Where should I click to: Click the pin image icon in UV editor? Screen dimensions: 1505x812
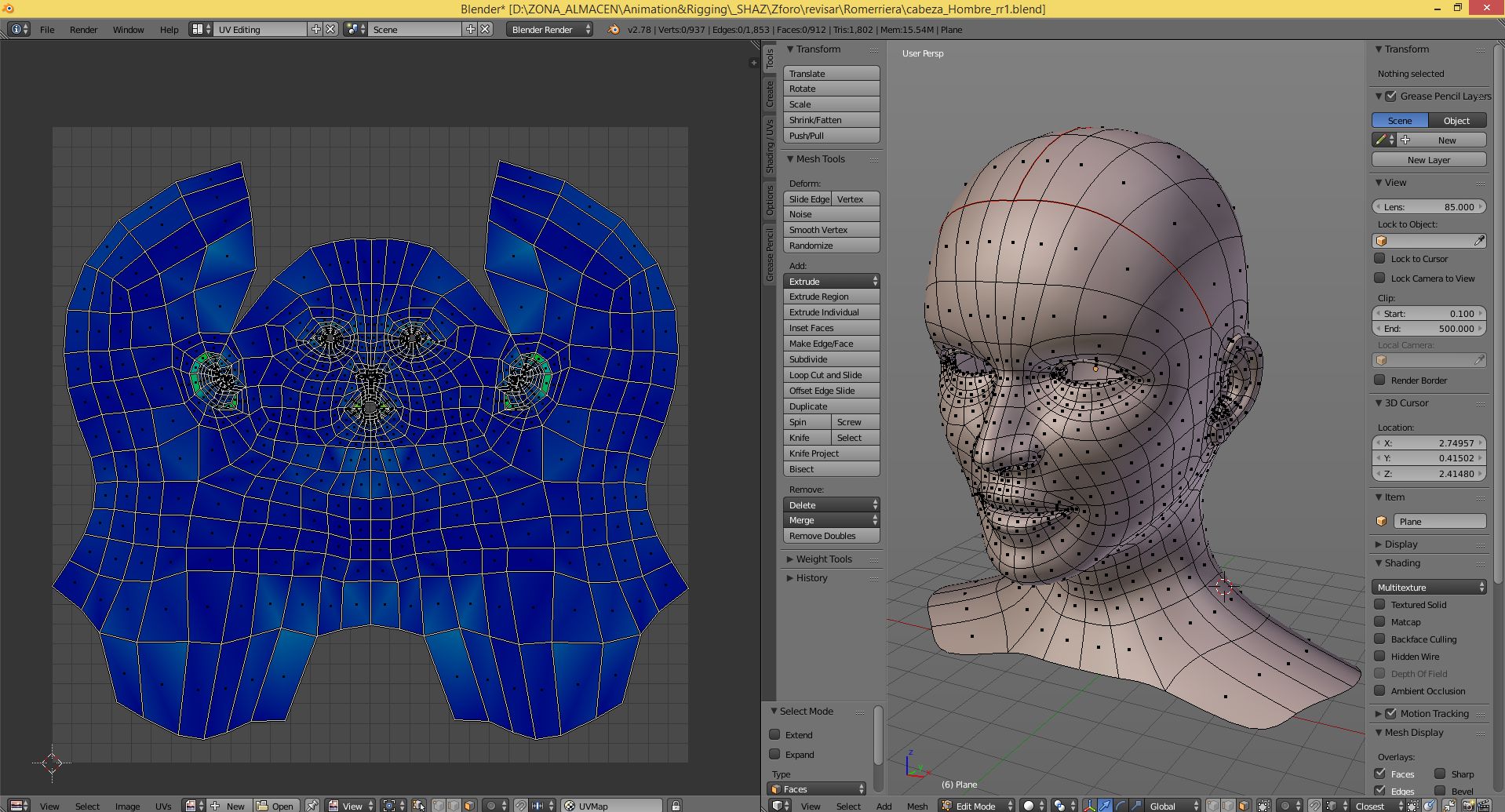tap(312, 806)
